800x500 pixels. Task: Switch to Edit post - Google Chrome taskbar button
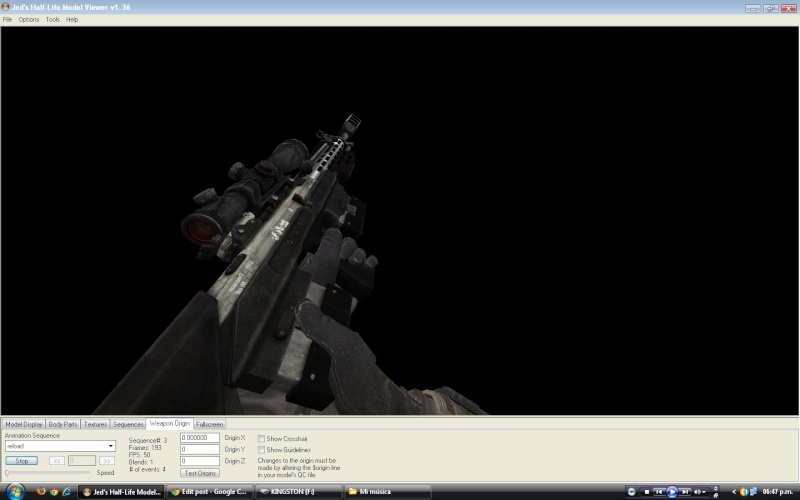point(210,492)
